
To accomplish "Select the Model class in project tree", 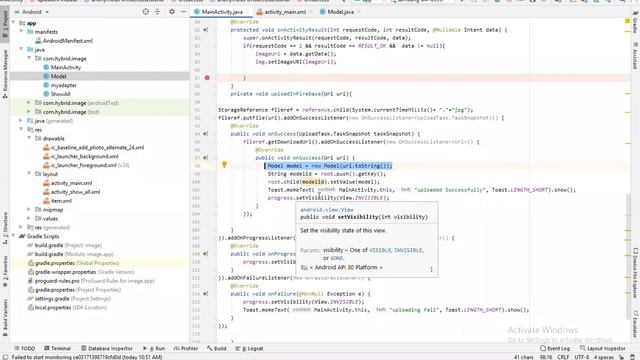I will (x=58, y=76).
